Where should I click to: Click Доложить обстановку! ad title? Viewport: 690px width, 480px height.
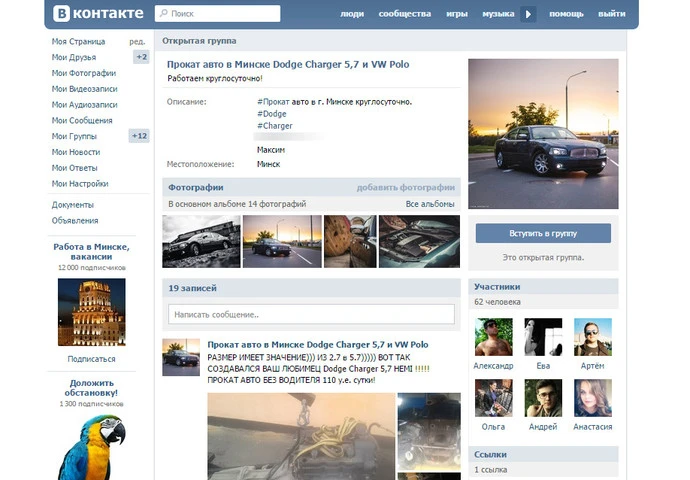[x=92, y=388]
